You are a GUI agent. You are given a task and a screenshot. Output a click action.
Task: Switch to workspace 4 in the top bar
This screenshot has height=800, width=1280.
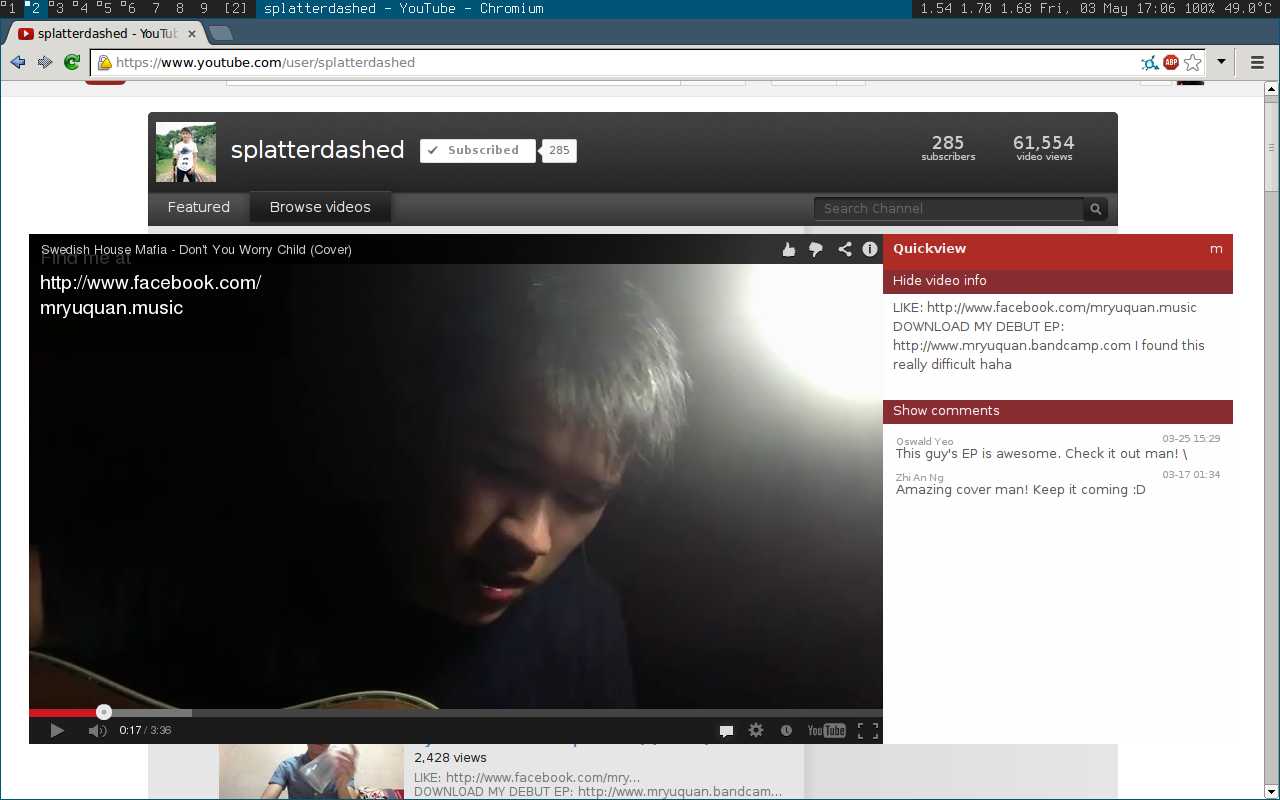(x=83, y=8)
